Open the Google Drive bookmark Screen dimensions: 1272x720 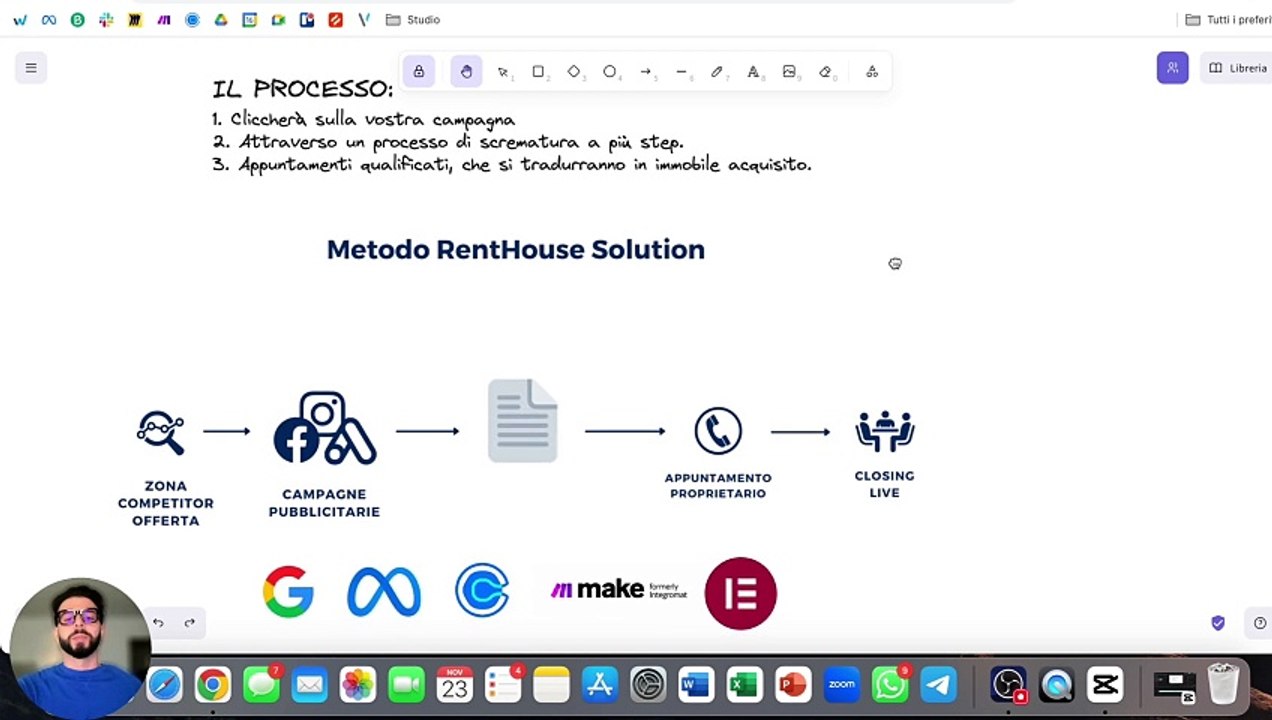(x=222, y=20)
